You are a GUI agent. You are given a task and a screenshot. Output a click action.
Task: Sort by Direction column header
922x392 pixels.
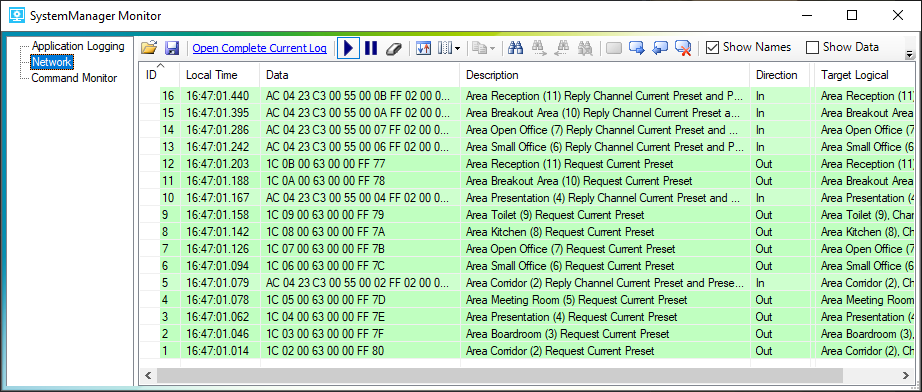click(x=779, y=75)
